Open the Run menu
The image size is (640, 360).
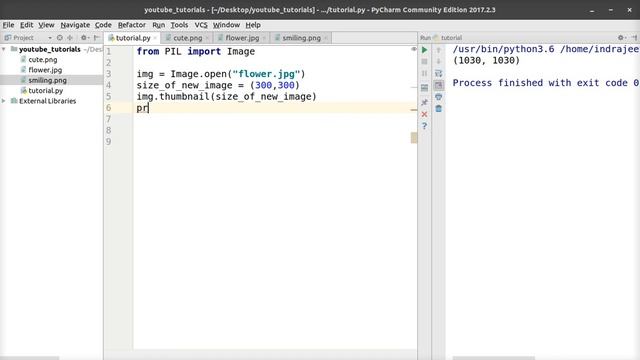click(x=158, y=25)
